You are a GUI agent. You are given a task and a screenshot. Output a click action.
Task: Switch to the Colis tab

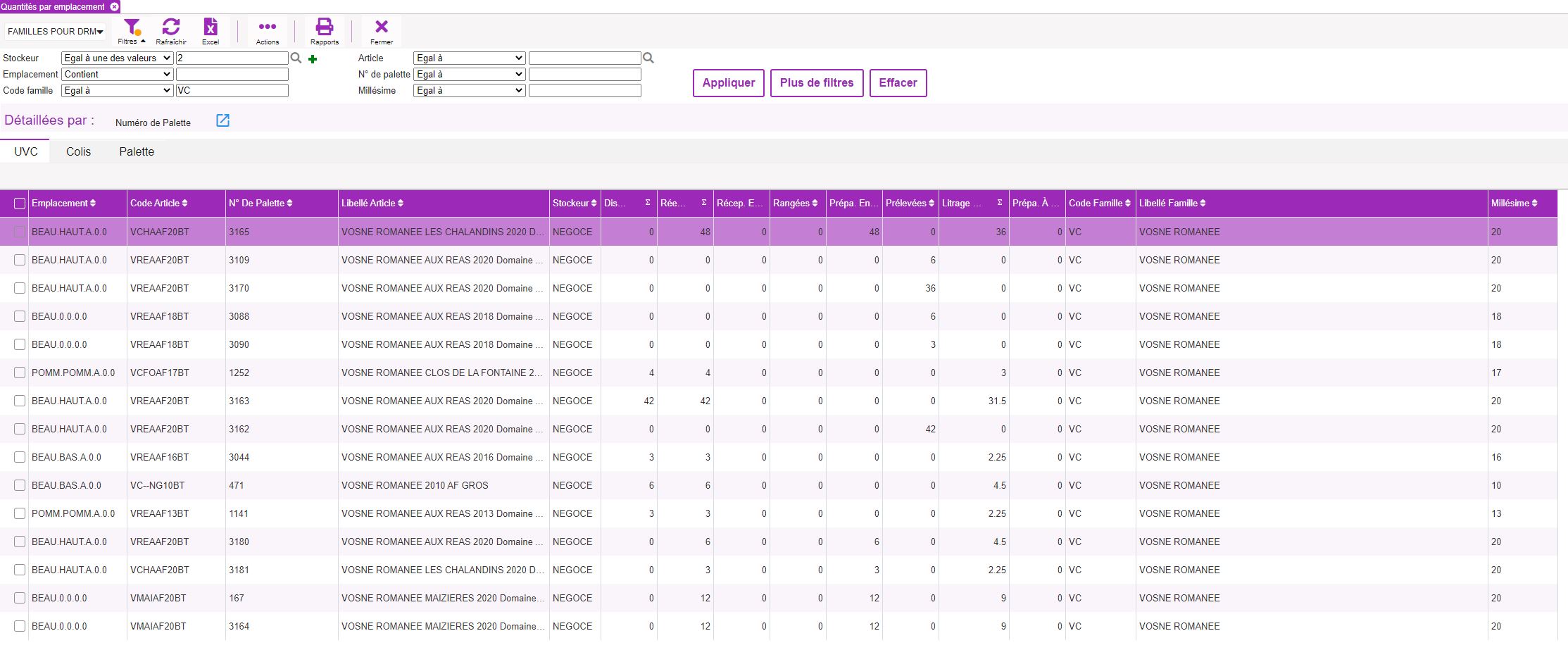(x=79, y=151)
